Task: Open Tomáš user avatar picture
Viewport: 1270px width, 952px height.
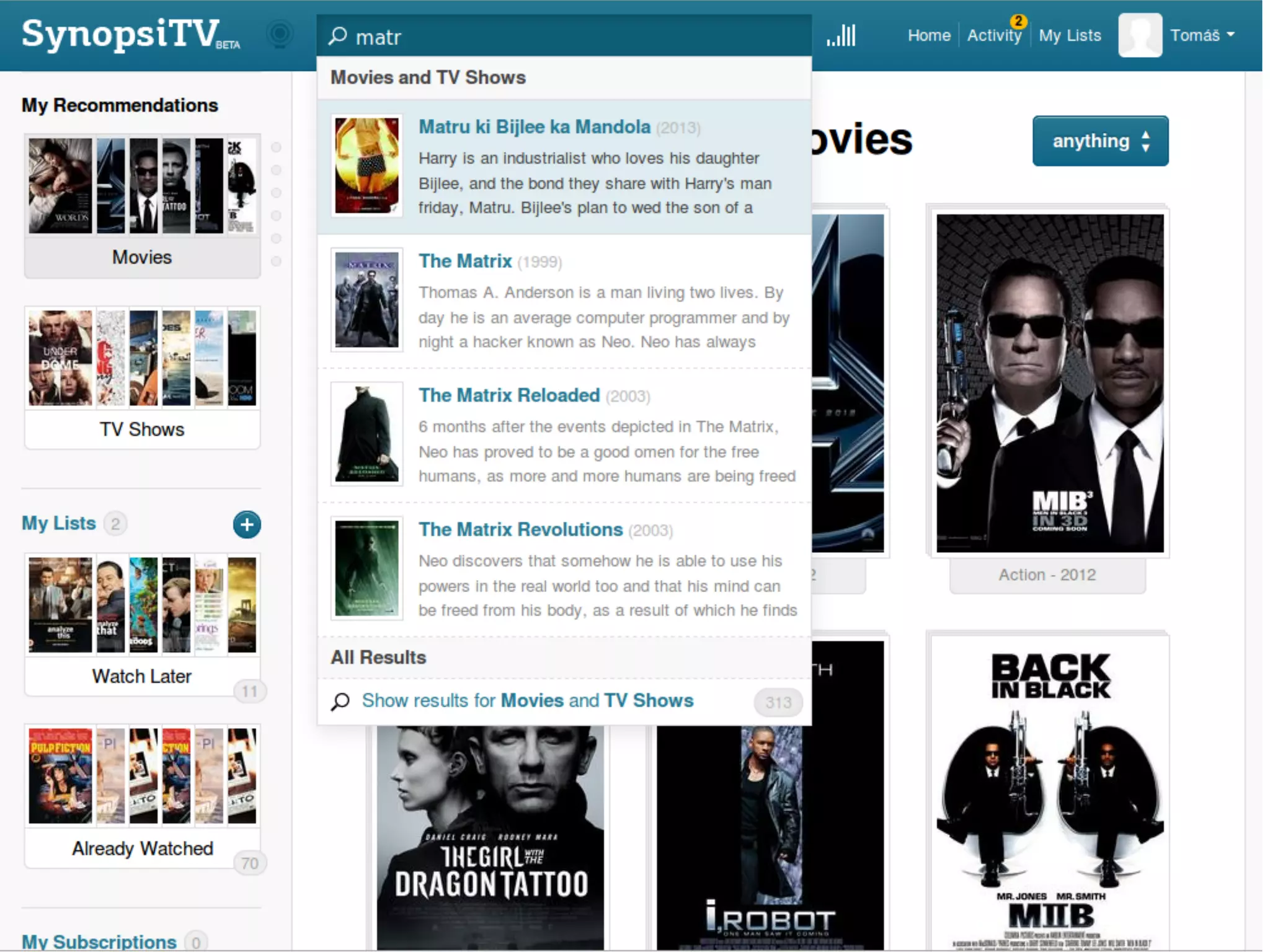Action: pyautogui.click(x=1139, y=35)
